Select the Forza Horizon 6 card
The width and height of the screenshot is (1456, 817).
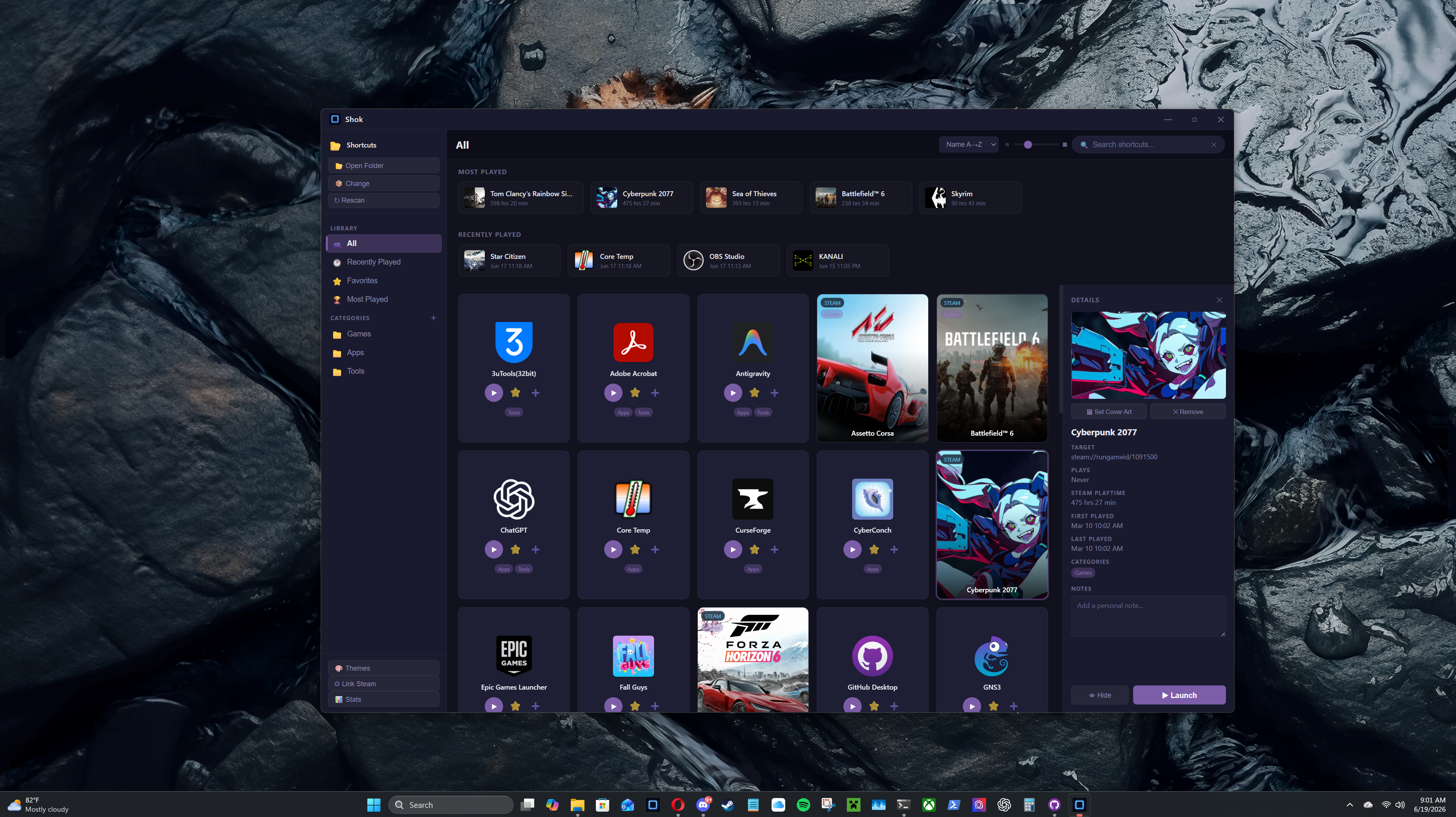[753, 659]
